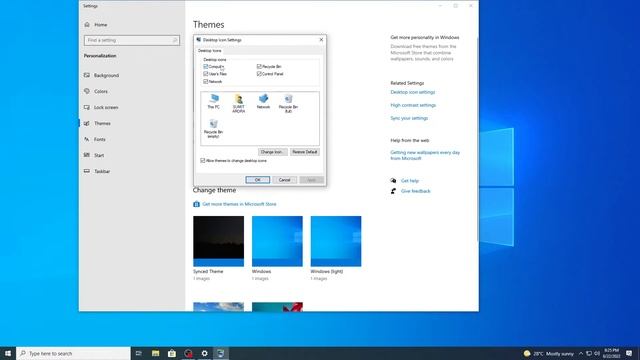Image resolution: width=640 pixels, height=360 pixels.
Task: Open the weather widget Mostly sunny
Action: point(549,353)
